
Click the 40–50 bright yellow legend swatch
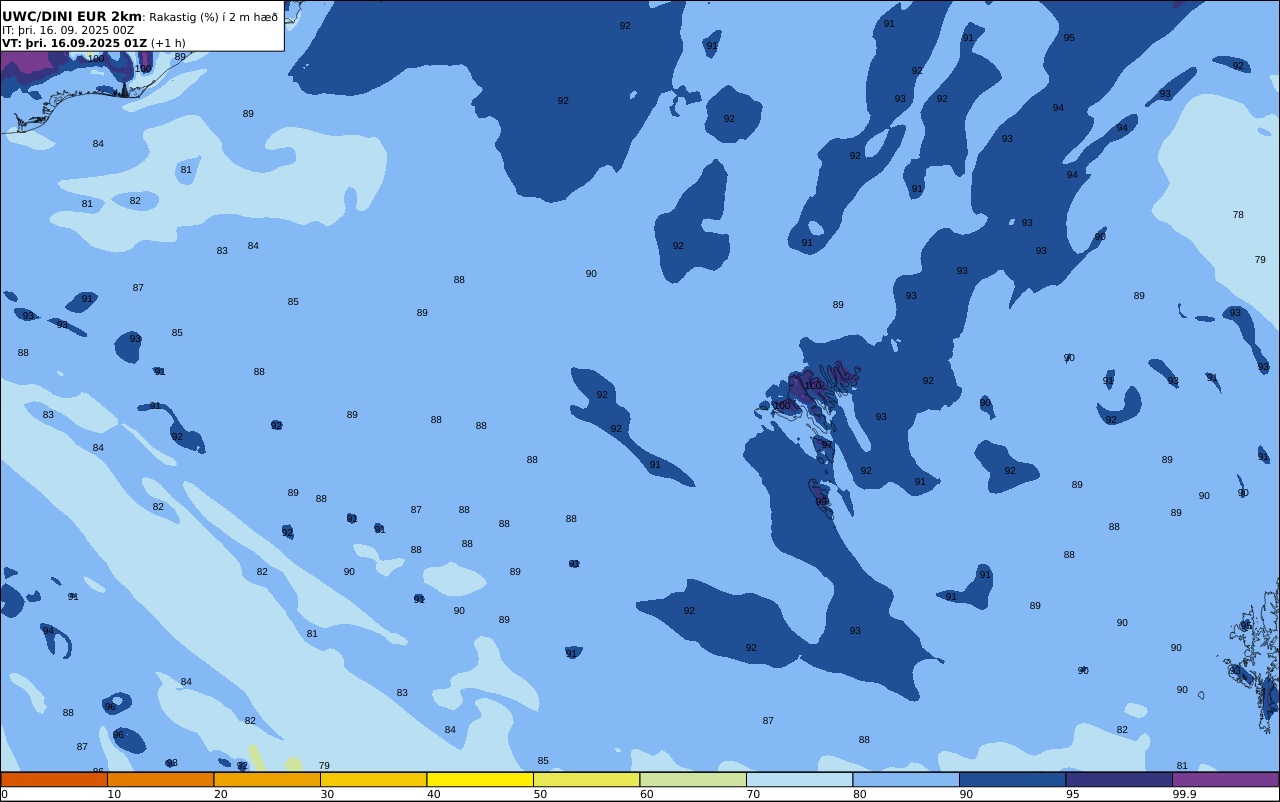pyautogui.click(x=480, y=779)
